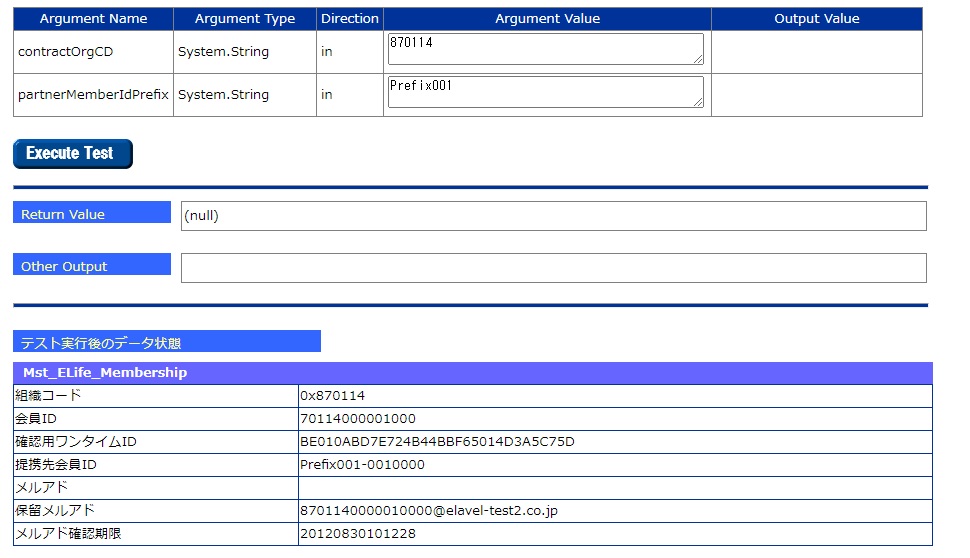Select the partnerMemberIdPrefix name cell
The height and width of the screenshot is (558, 970).
(x=93, y=95)
